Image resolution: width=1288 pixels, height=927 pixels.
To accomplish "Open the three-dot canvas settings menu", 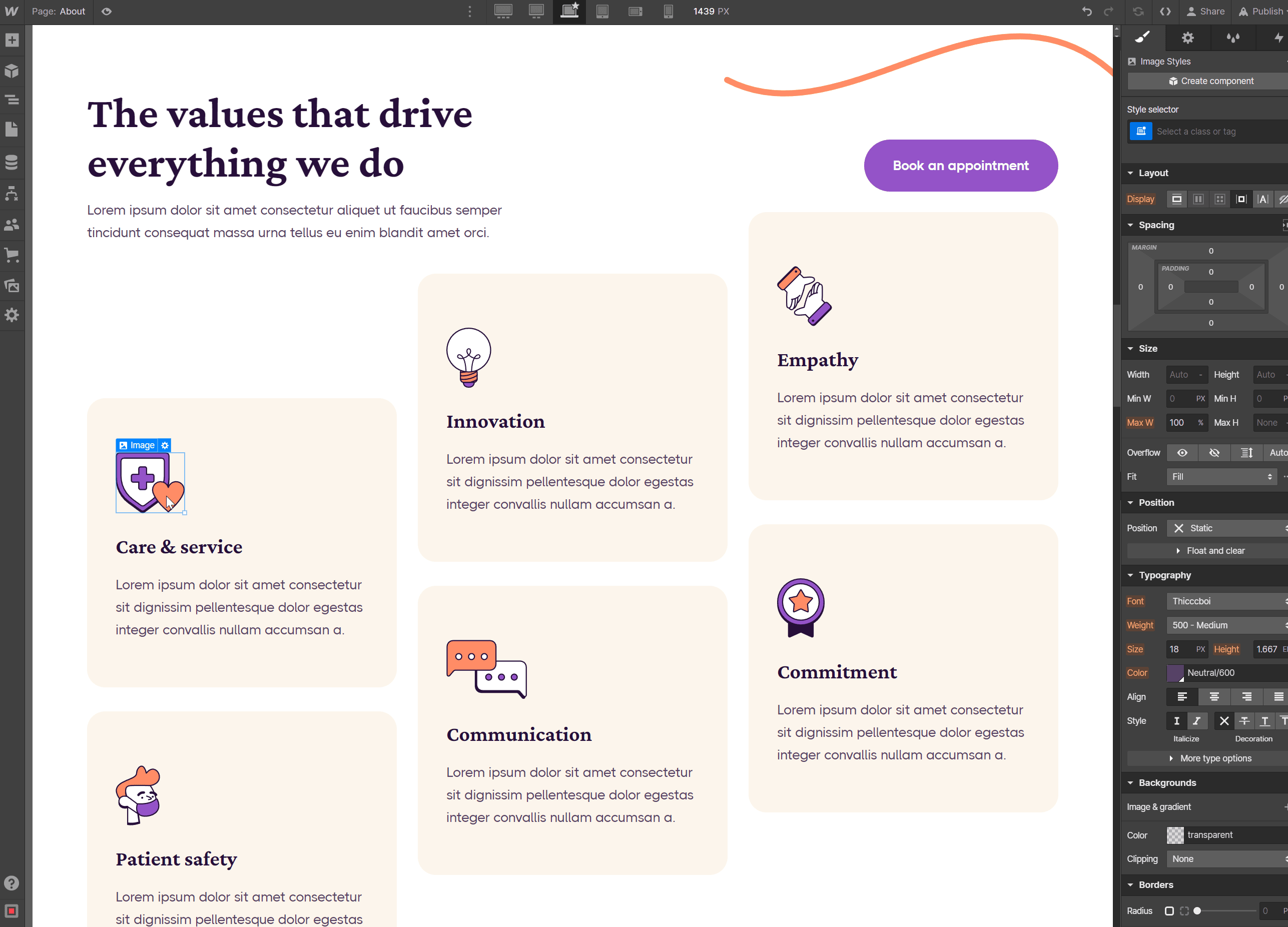I will 470,12.
